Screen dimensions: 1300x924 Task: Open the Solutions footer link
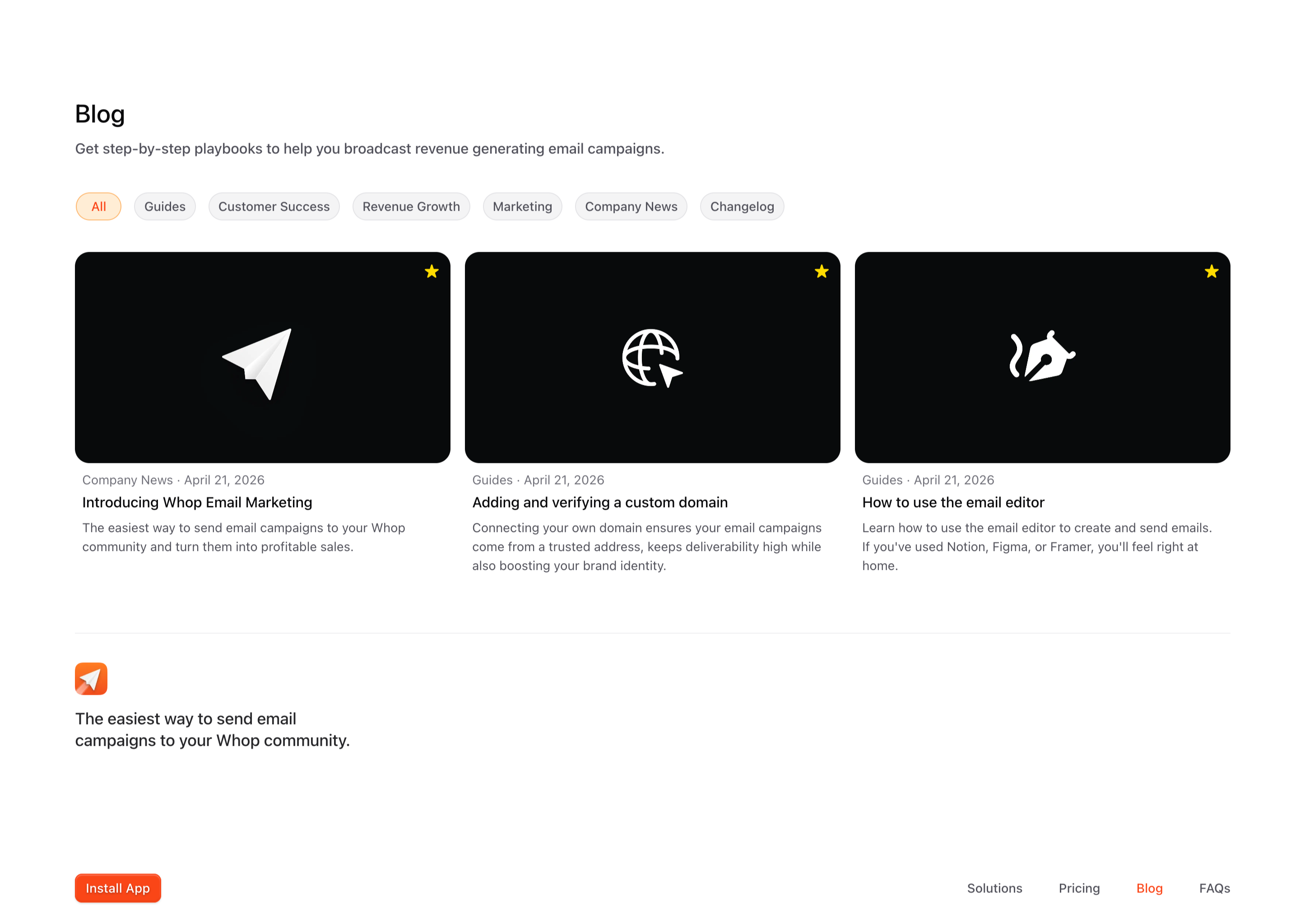(x=994, y=888)
